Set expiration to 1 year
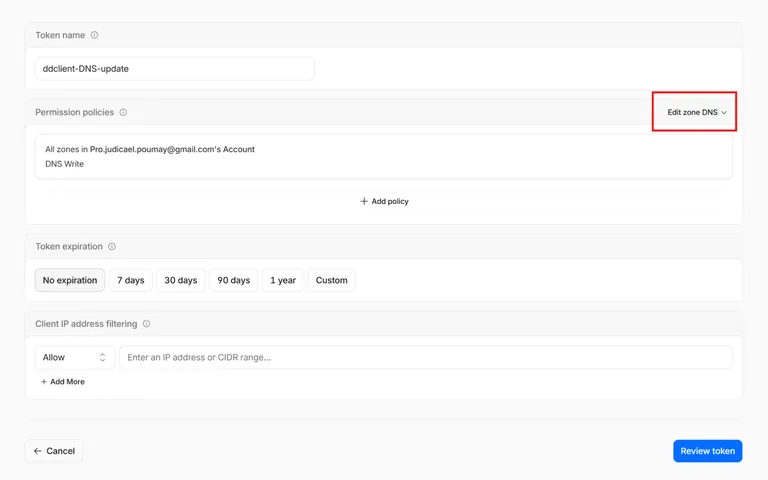The width and height of the screenshot is (768, 480). [x=283, y=280]
